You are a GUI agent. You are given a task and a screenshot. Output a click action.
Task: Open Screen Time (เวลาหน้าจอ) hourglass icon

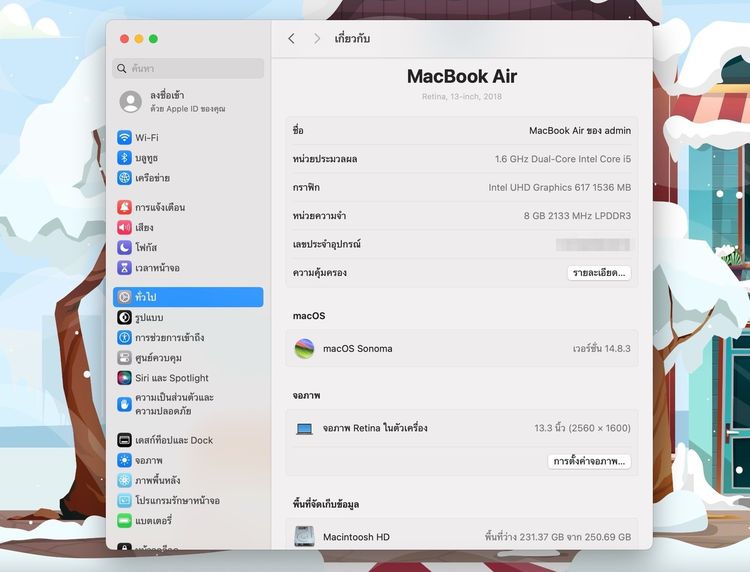tap(124, 267)
